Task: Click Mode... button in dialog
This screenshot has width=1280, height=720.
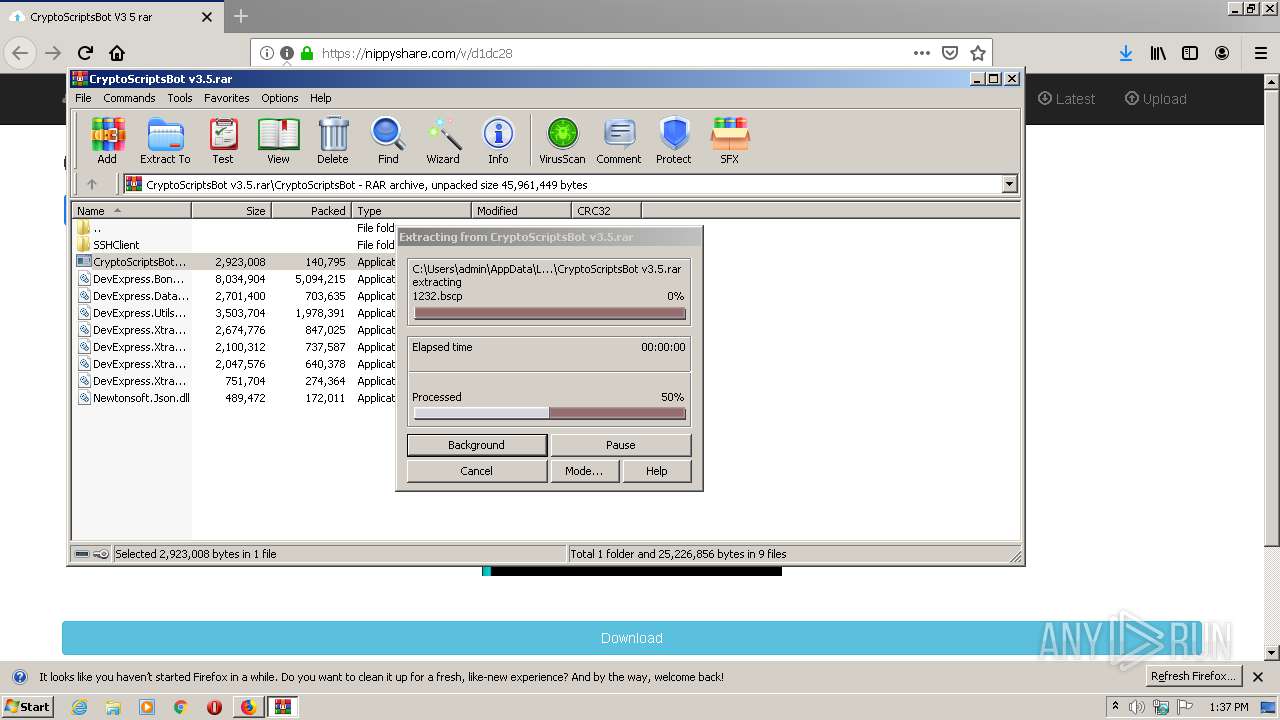Action: tap(584, 471)
